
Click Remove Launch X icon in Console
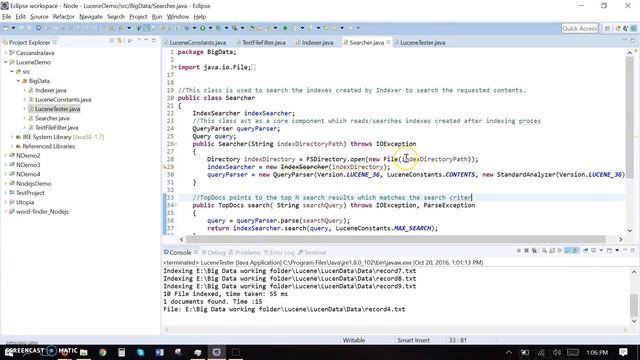pos(526,251)
